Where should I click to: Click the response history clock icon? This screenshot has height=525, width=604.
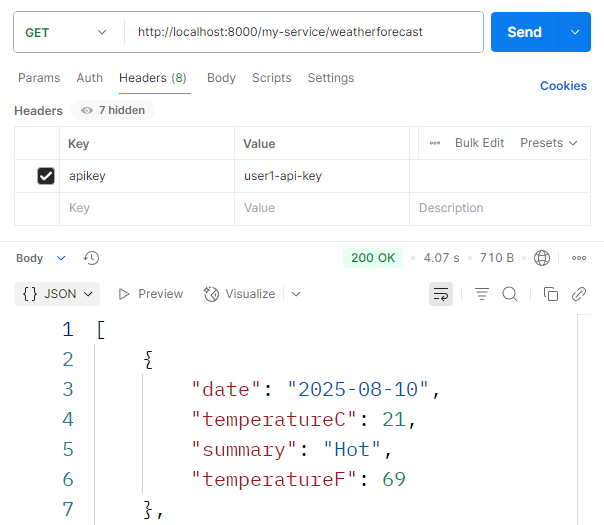(x=91, y=258)
